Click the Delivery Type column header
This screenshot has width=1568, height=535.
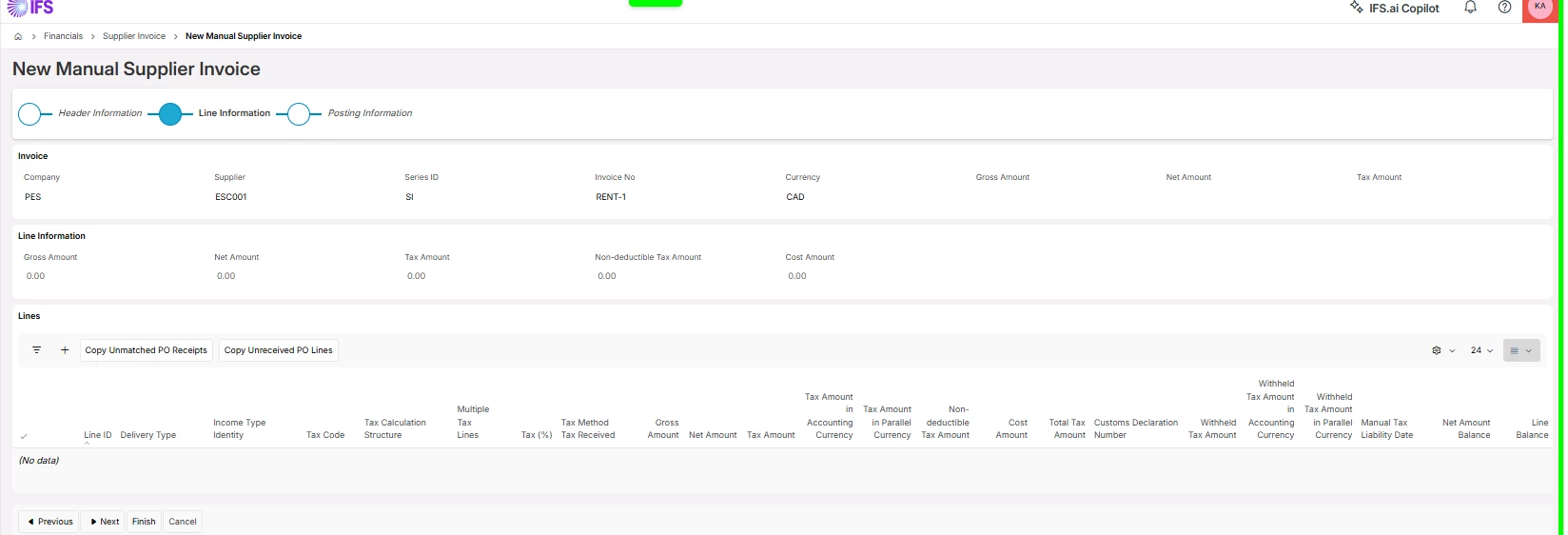coord(148,435)
